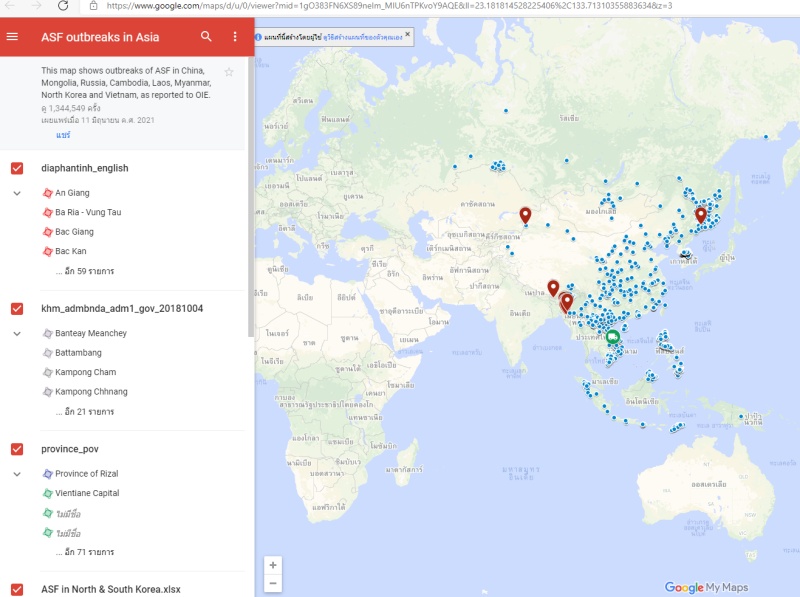Viewport: 800px width, 597px height.
Task: Click the share link under map description
Action: coord(62,134)
